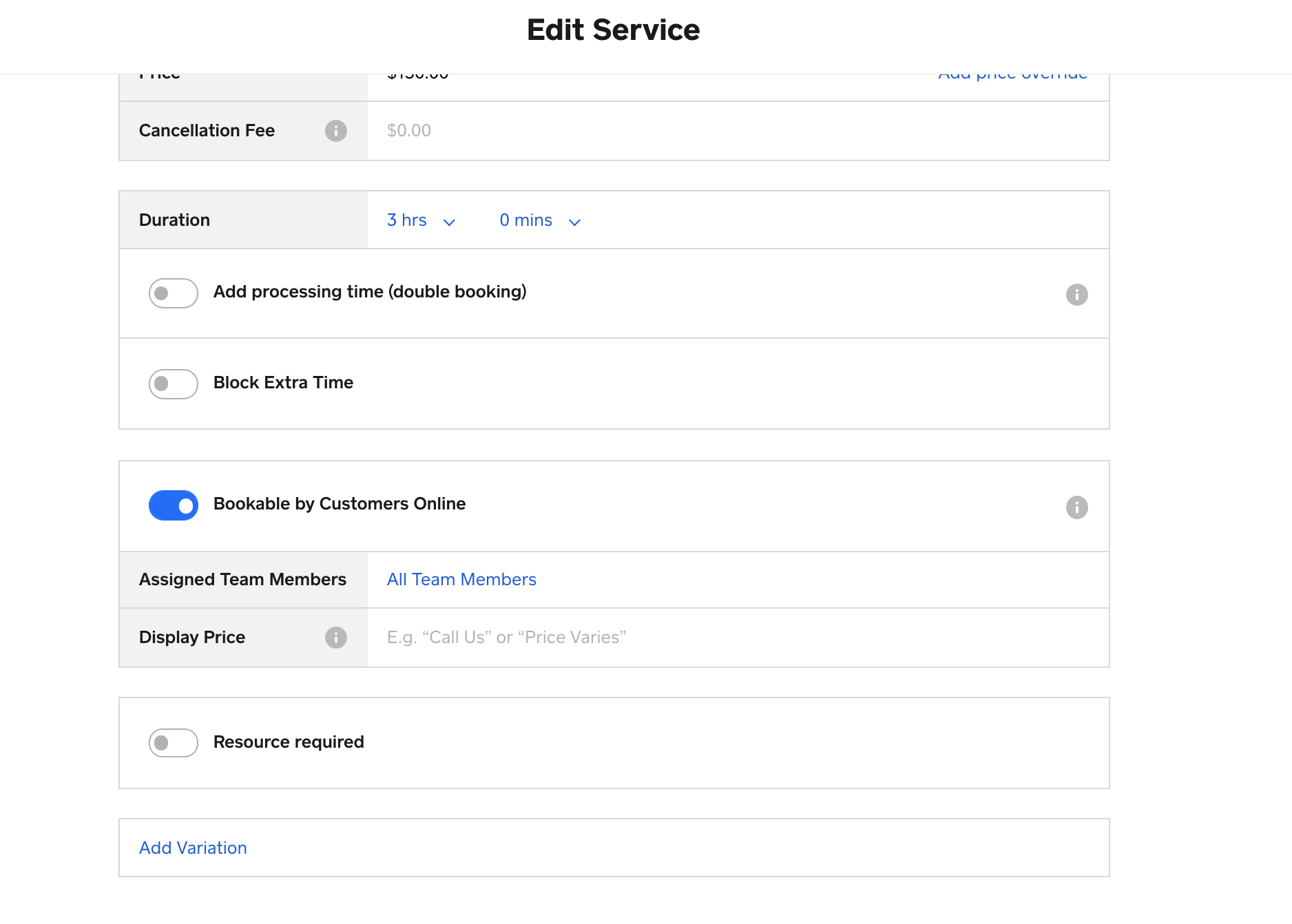Turn on the Block Extra Time switch
This screenshot has height=924, width=1292.
click(x=174, y=384)
